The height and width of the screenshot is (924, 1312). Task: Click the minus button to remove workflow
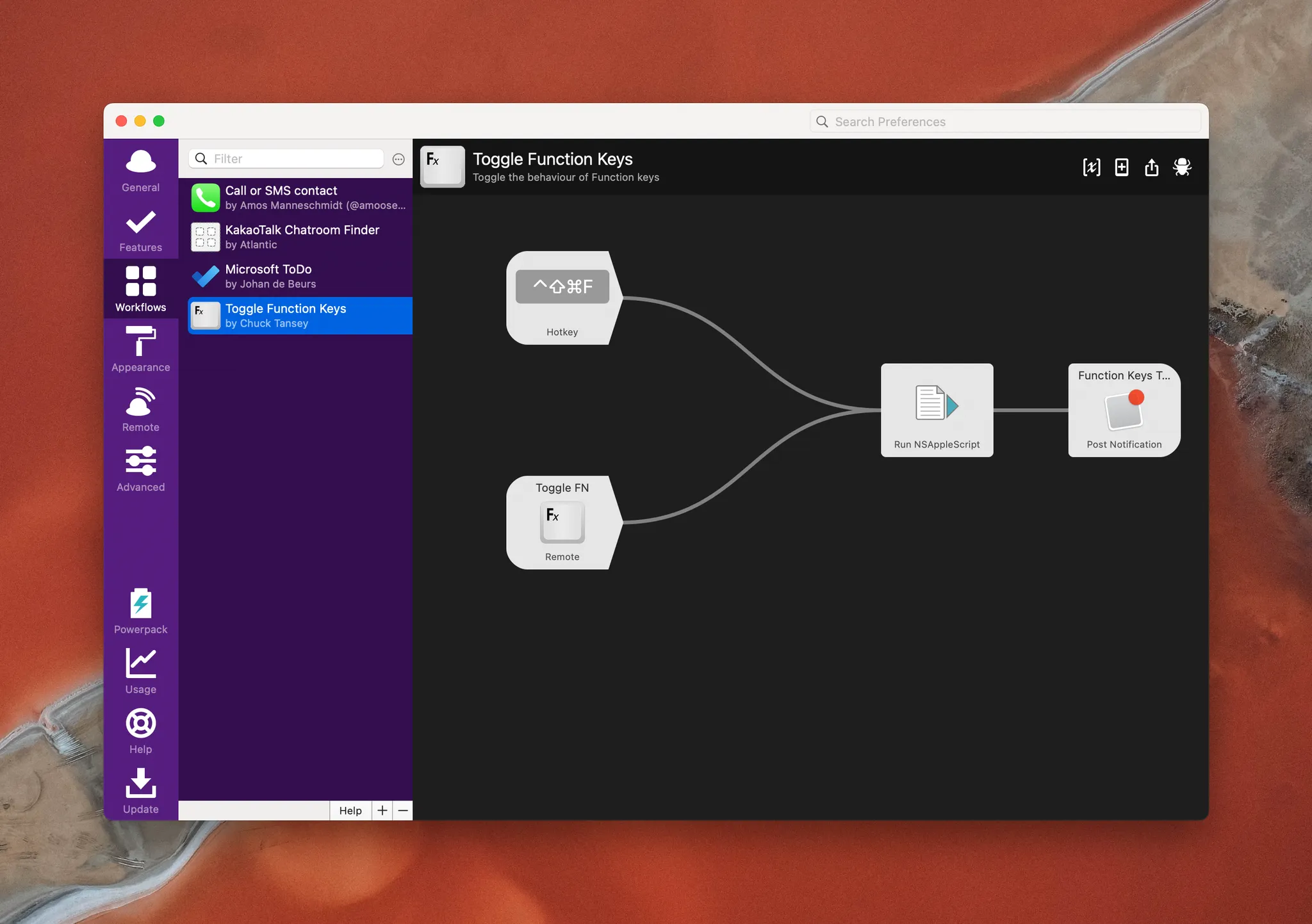403,811
